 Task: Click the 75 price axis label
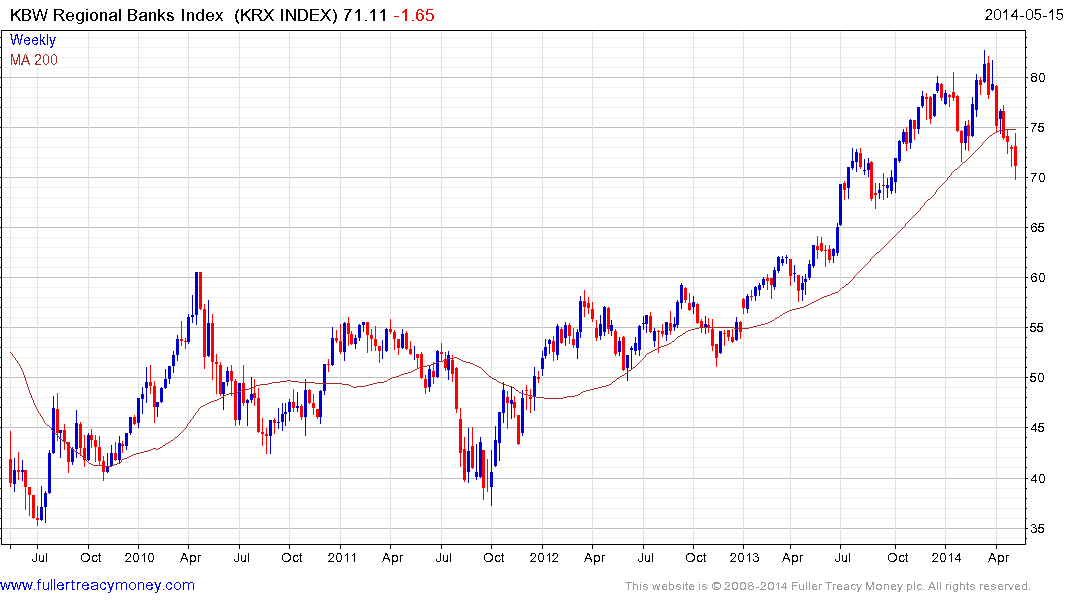1037,128
